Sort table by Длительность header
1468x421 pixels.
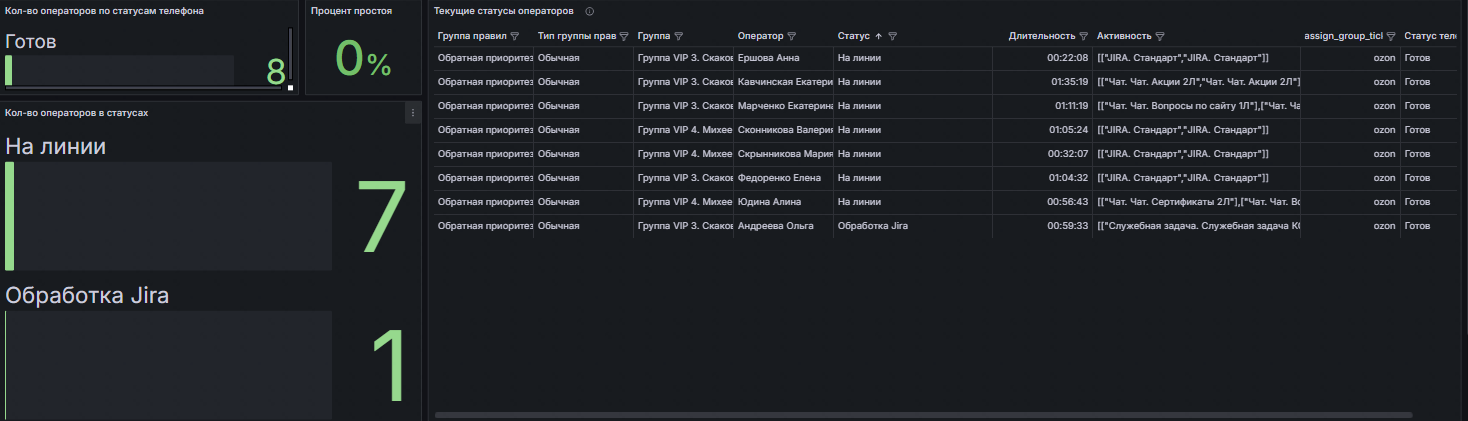point(1041,36)
